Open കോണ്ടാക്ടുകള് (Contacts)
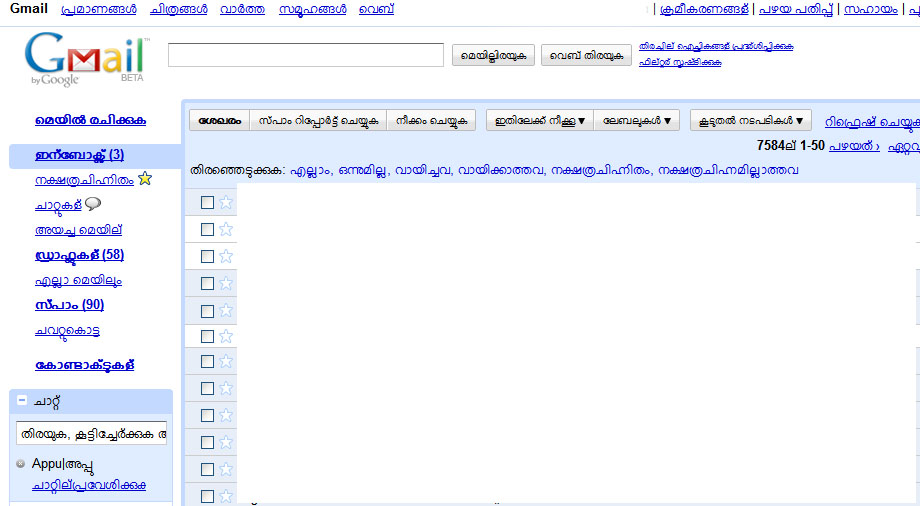 coord(84,365)
